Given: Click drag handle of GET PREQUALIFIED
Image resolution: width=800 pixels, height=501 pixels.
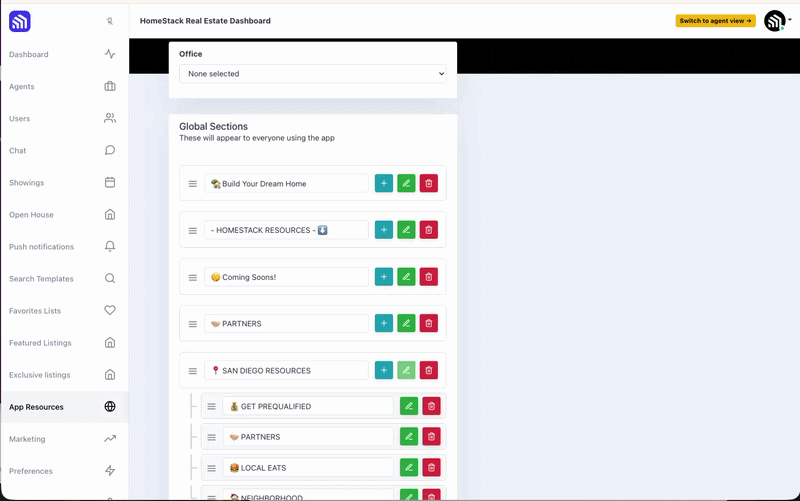Looking at the screenshot, I should click(211, 407).
